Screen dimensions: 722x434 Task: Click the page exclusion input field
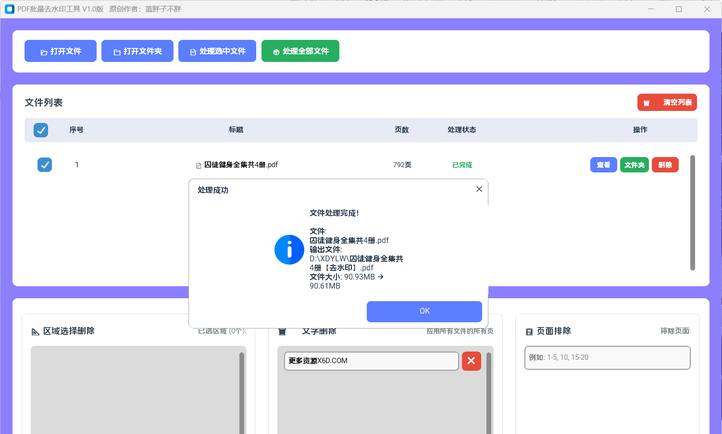[607, 357]
